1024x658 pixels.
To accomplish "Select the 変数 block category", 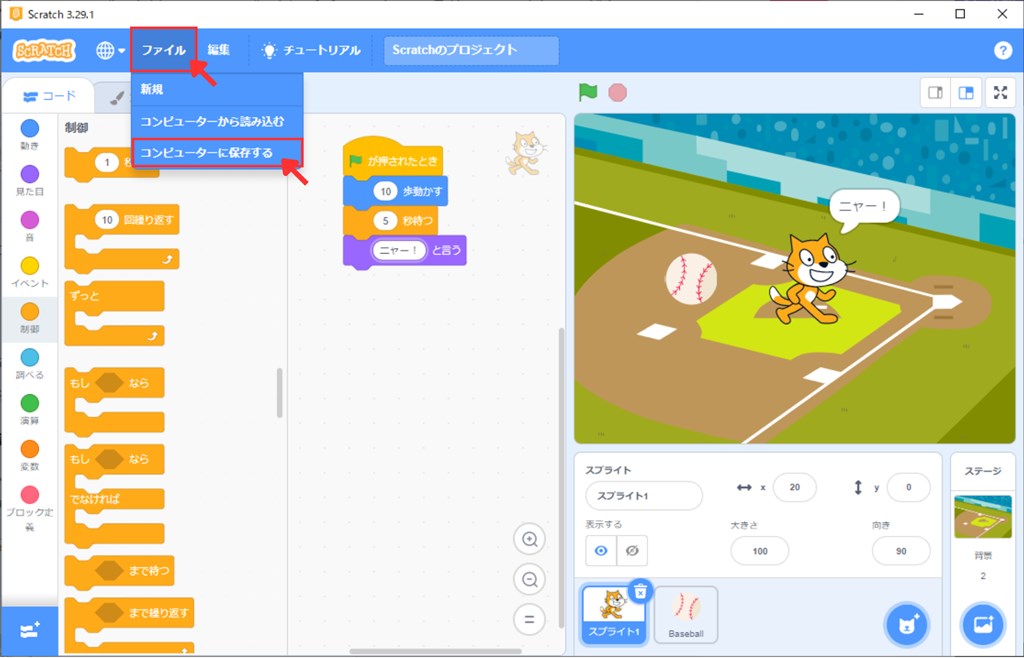I will [x=29, y=455].
